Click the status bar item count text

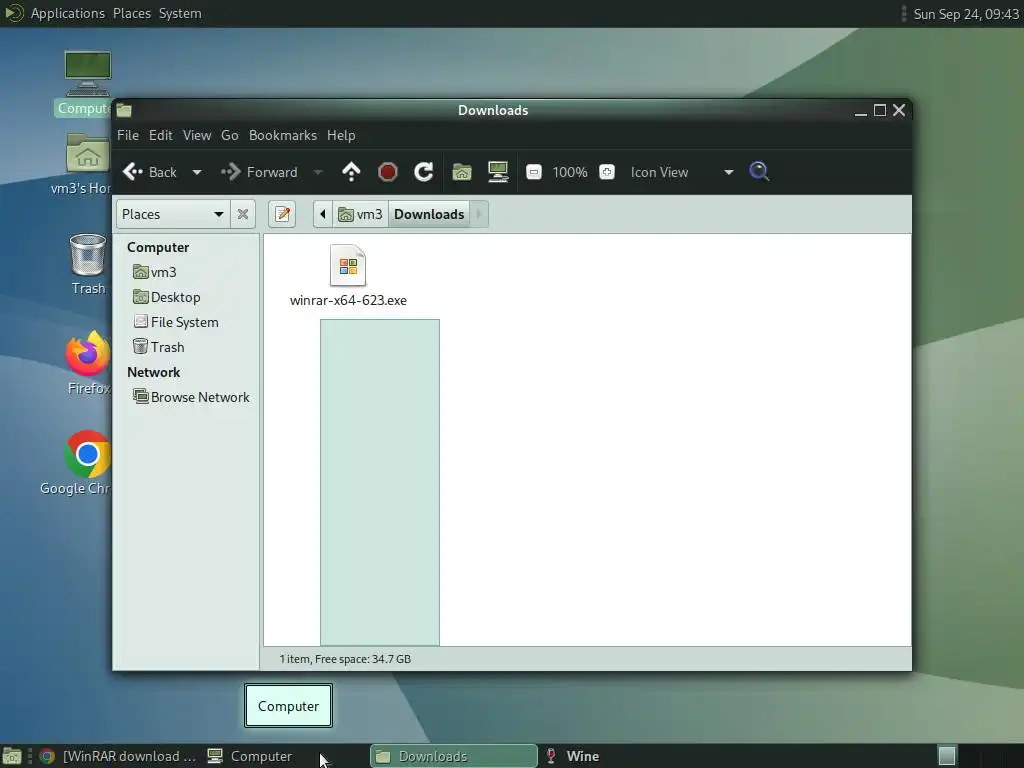coord(345,659)
